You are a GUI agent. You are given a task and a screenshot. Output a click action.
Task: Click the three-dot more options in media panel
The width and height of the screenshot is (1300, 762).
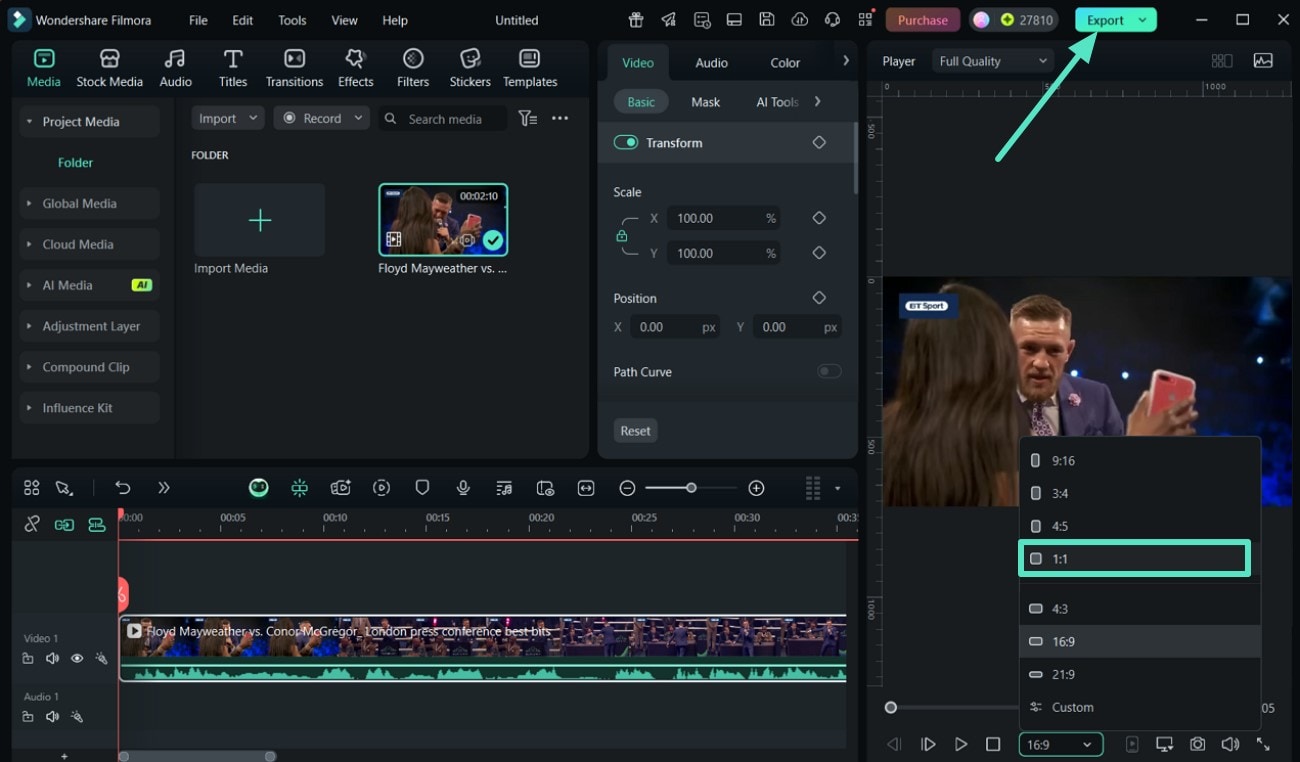tap(560, 118)
